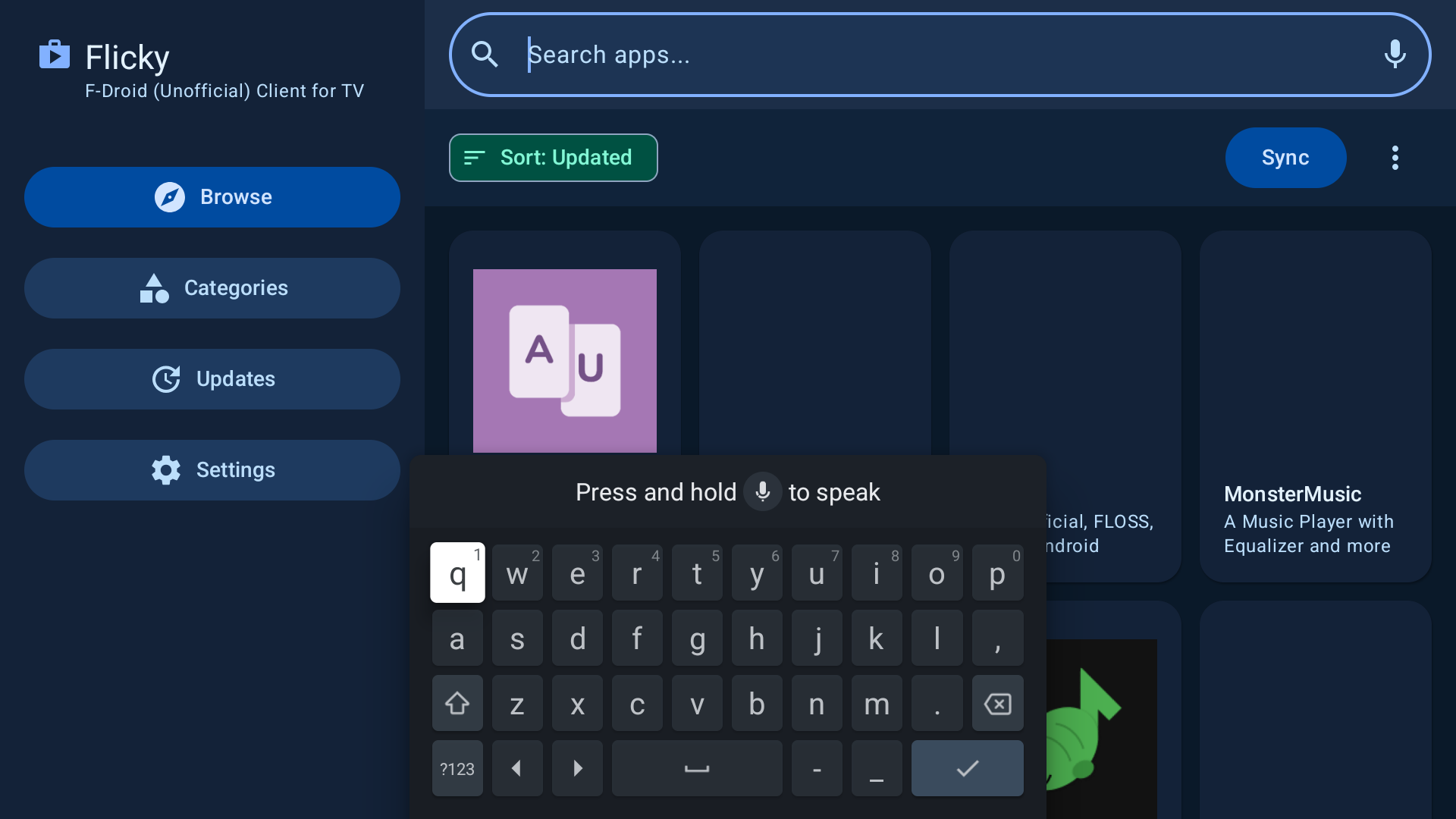
Task: Toggle the shift key on keyboard
Action: 457,703
